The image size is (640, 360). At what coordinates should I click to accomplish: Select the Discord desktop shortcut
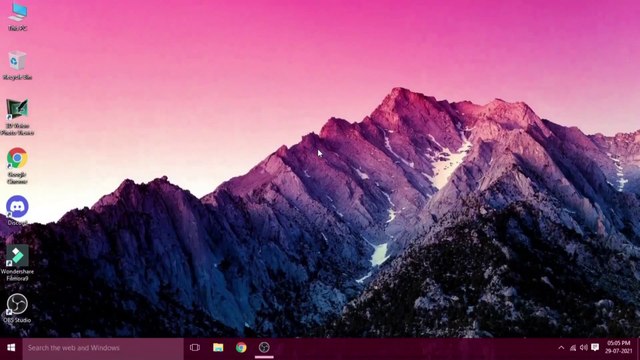point(17,210)
